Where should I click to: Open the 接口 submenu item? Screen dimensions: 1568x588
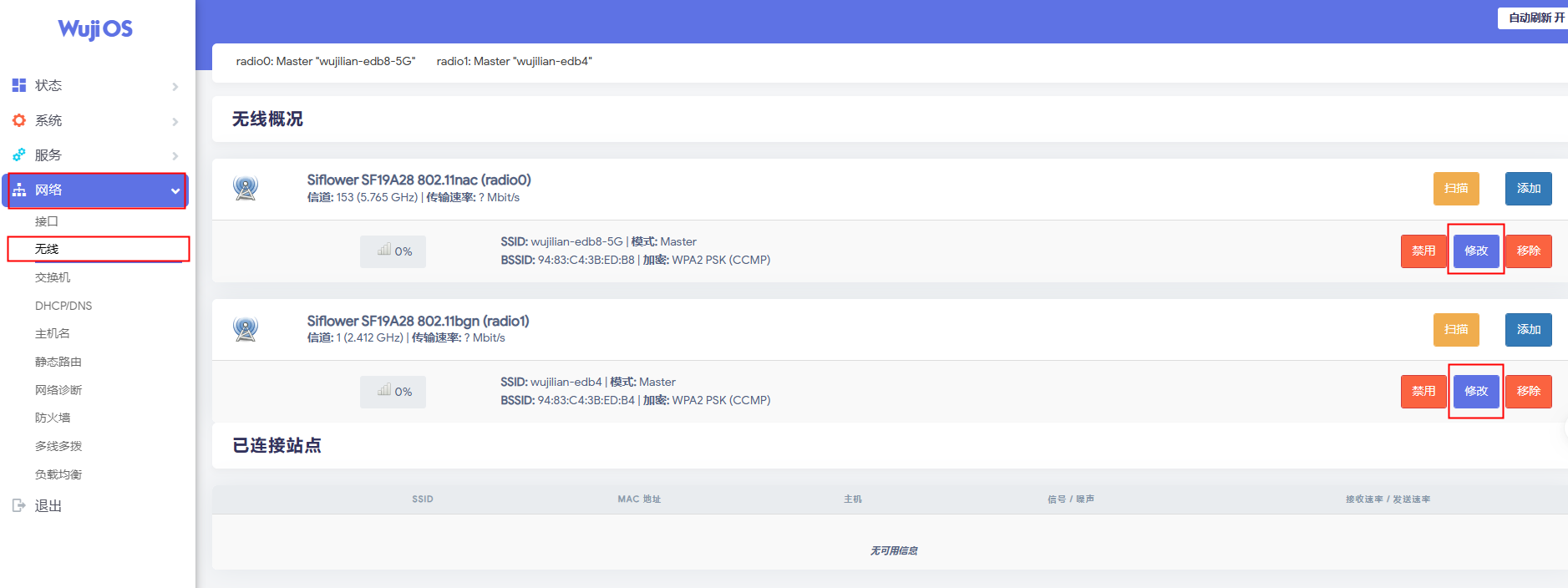(47, 221)
